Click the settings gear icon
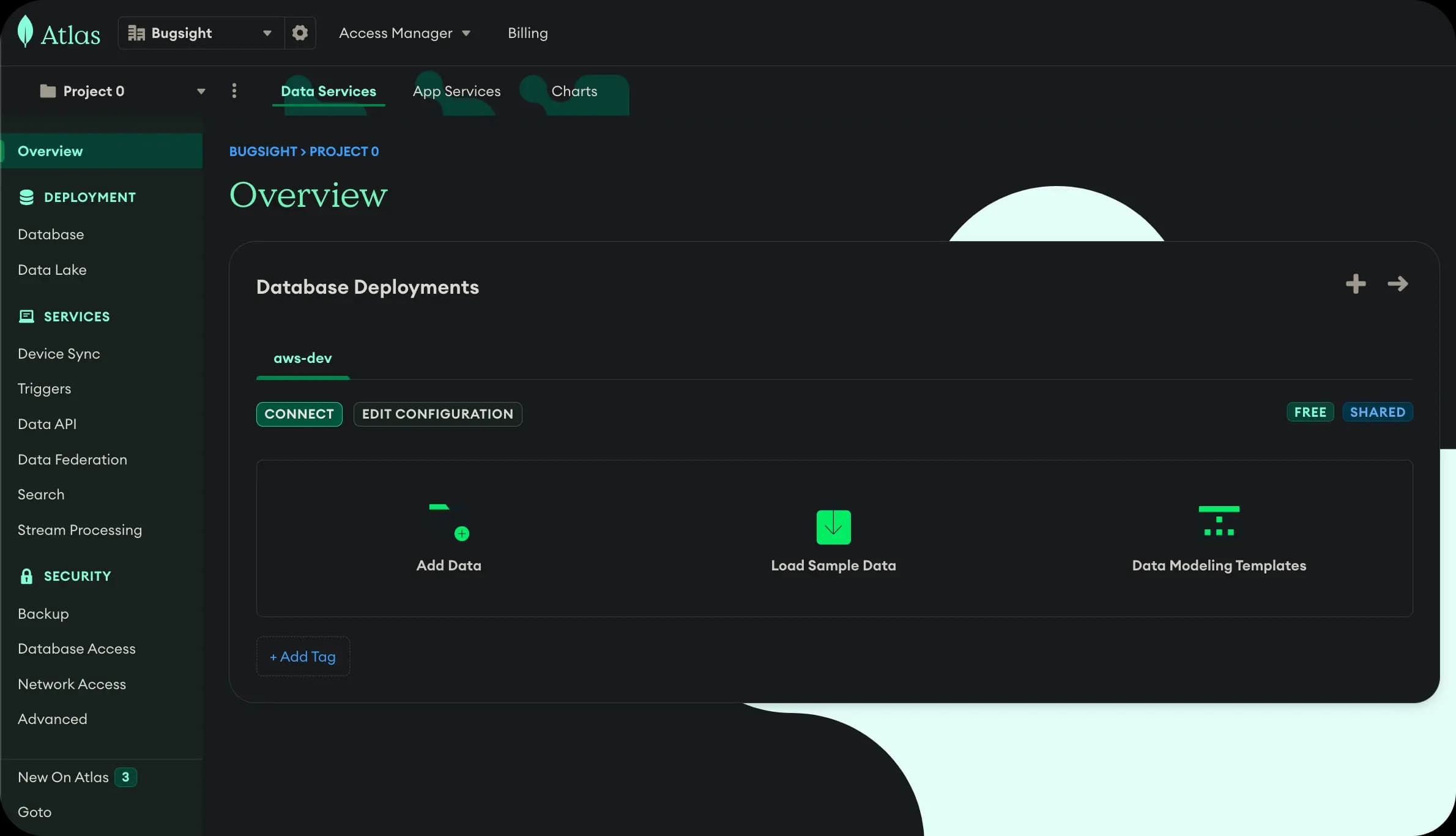The height and width of the screenshot is (836, 1456). click(300, 32)
